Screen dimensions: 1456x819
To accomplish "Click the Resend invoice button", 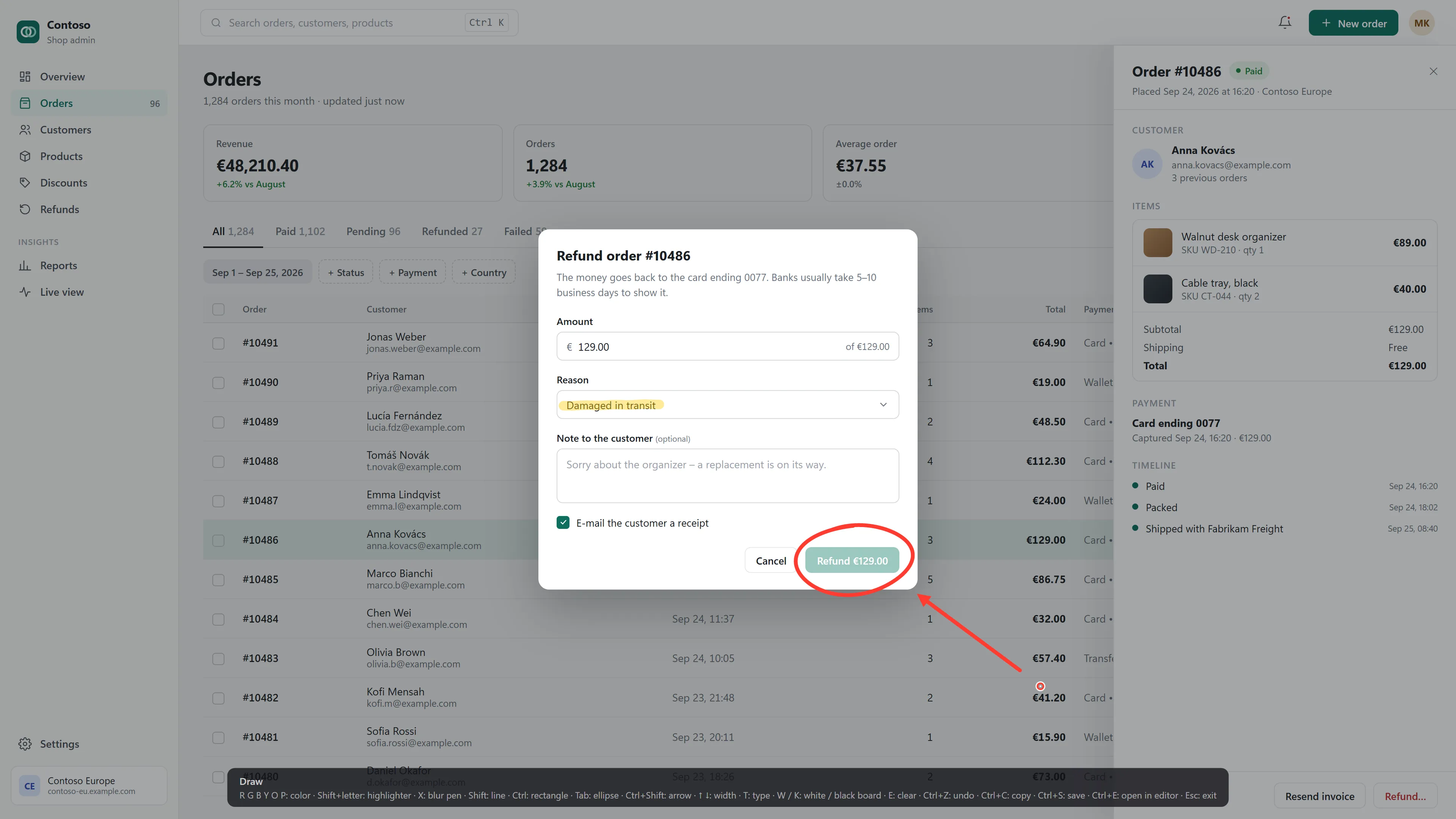I will tap(1320, 796).
